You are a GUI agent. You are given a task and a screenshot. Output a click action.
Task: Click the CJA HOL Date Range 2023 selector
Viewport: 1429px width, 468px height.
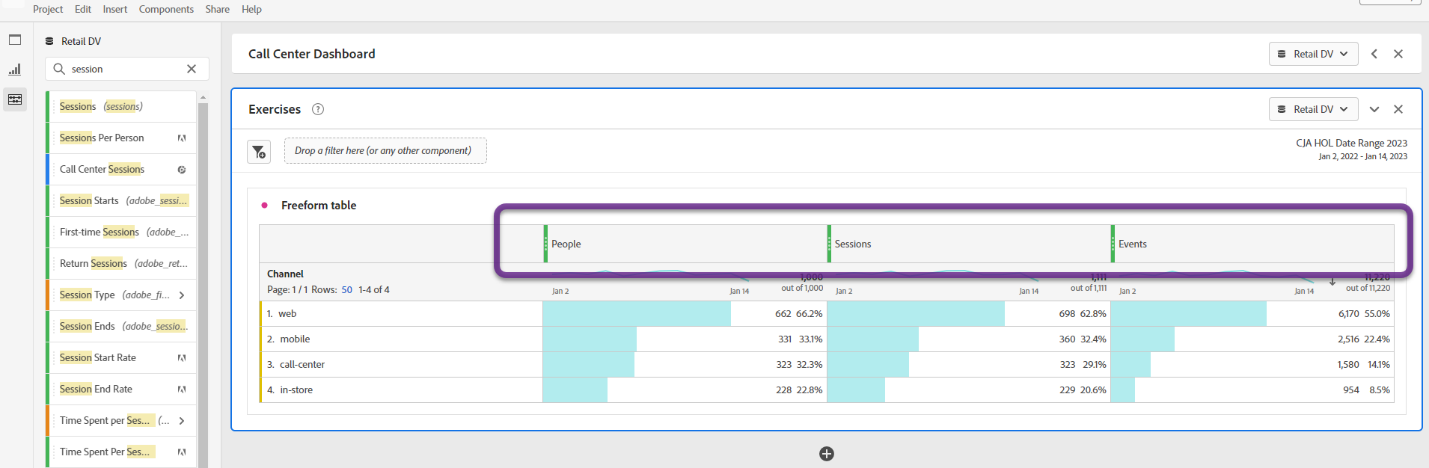click(x=1351, y=149)
